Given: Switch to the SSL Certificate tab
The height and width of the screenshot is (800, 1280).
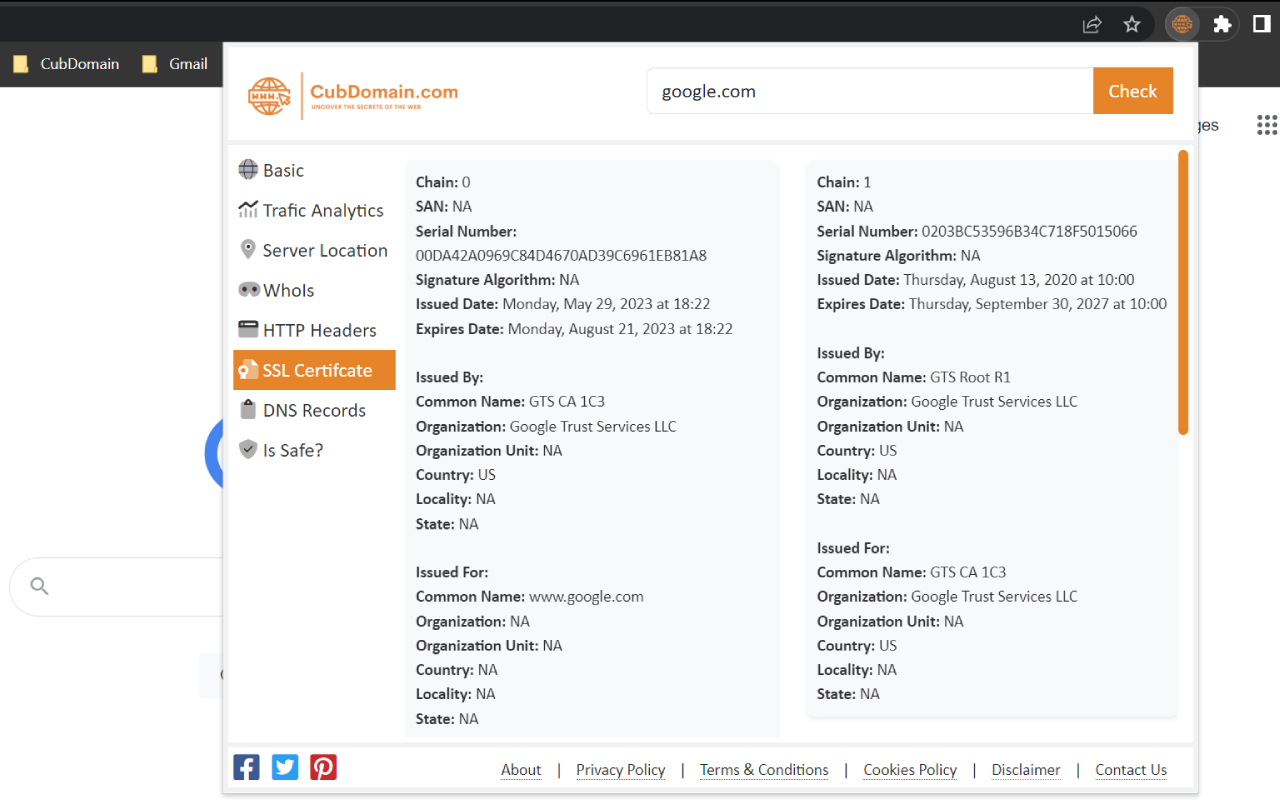Looking at the screenshot, I should 314,370.
